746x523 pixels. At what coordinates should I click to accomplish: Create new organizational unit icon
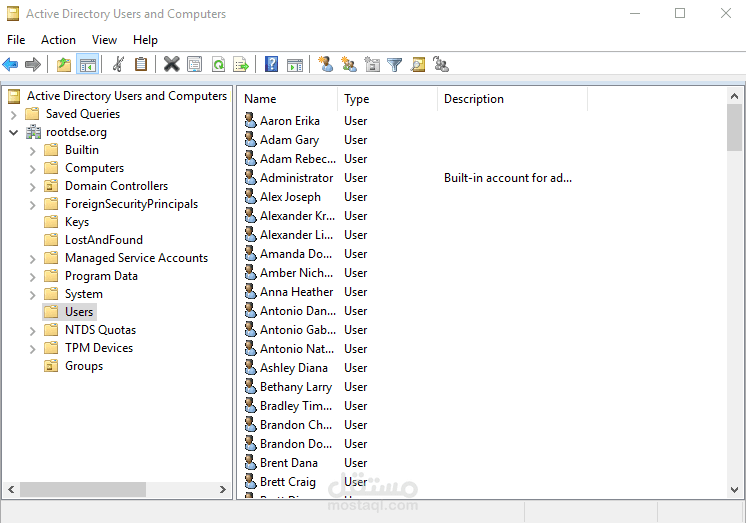[x=372, y=64]
